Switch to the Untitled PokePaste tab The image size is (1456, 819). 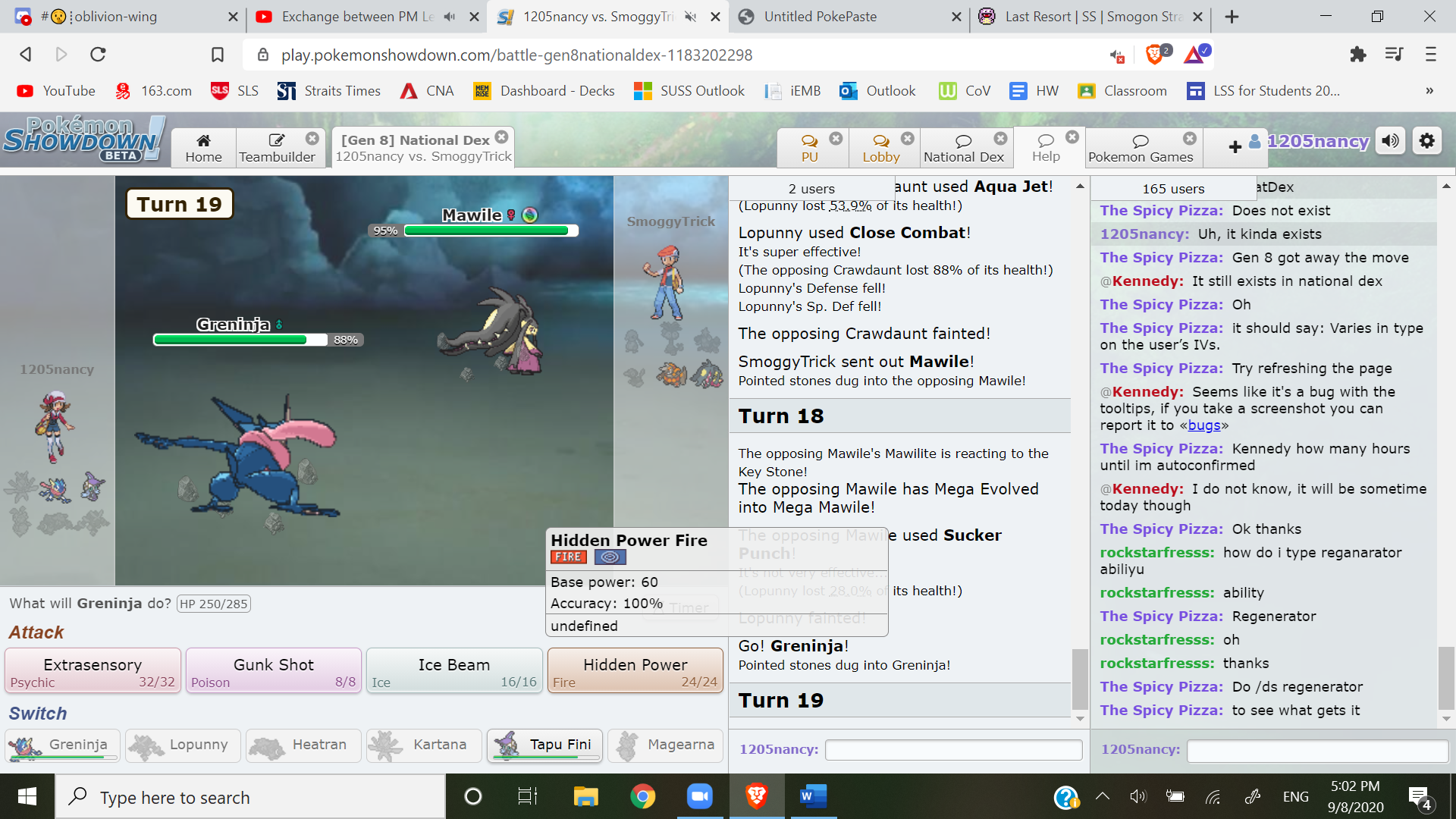point(849,17)
